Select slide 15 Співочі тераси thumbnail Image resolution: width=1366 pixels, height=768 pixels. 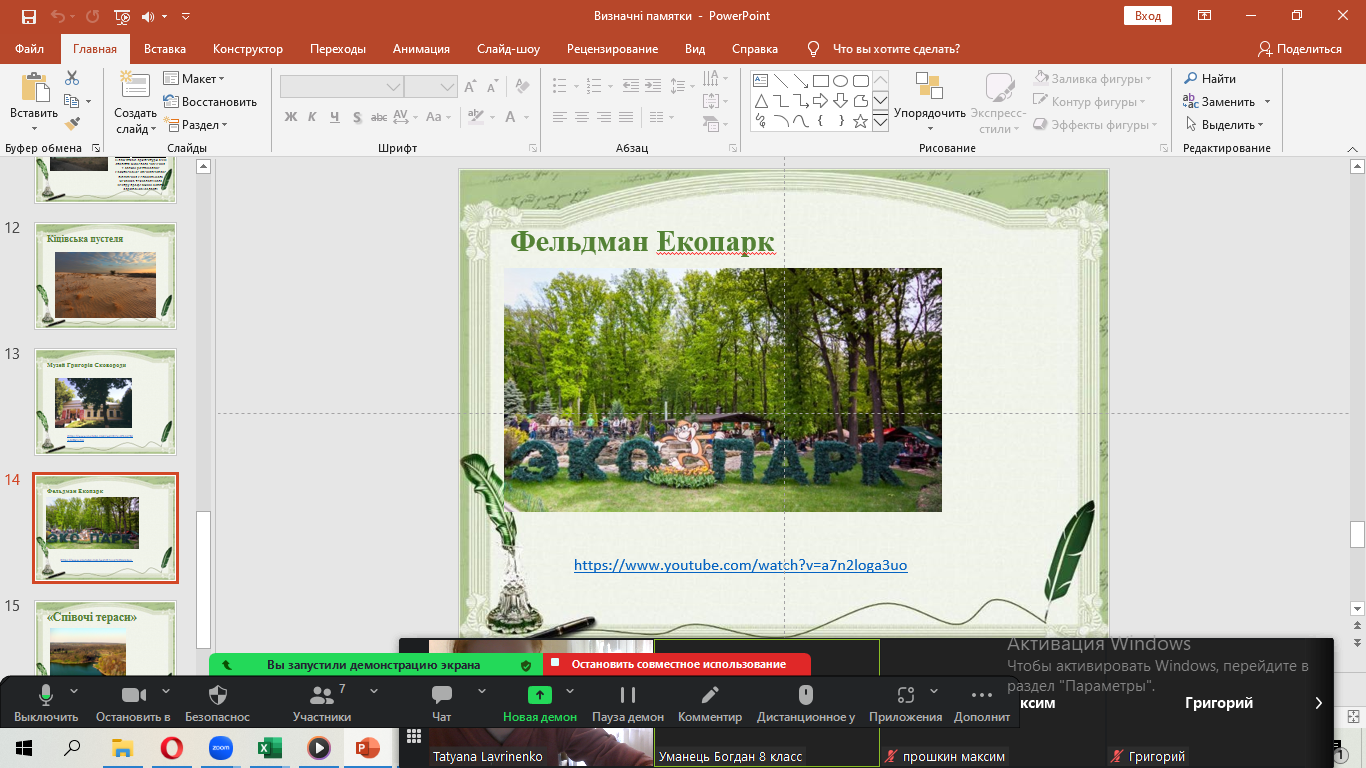(105, 639)
